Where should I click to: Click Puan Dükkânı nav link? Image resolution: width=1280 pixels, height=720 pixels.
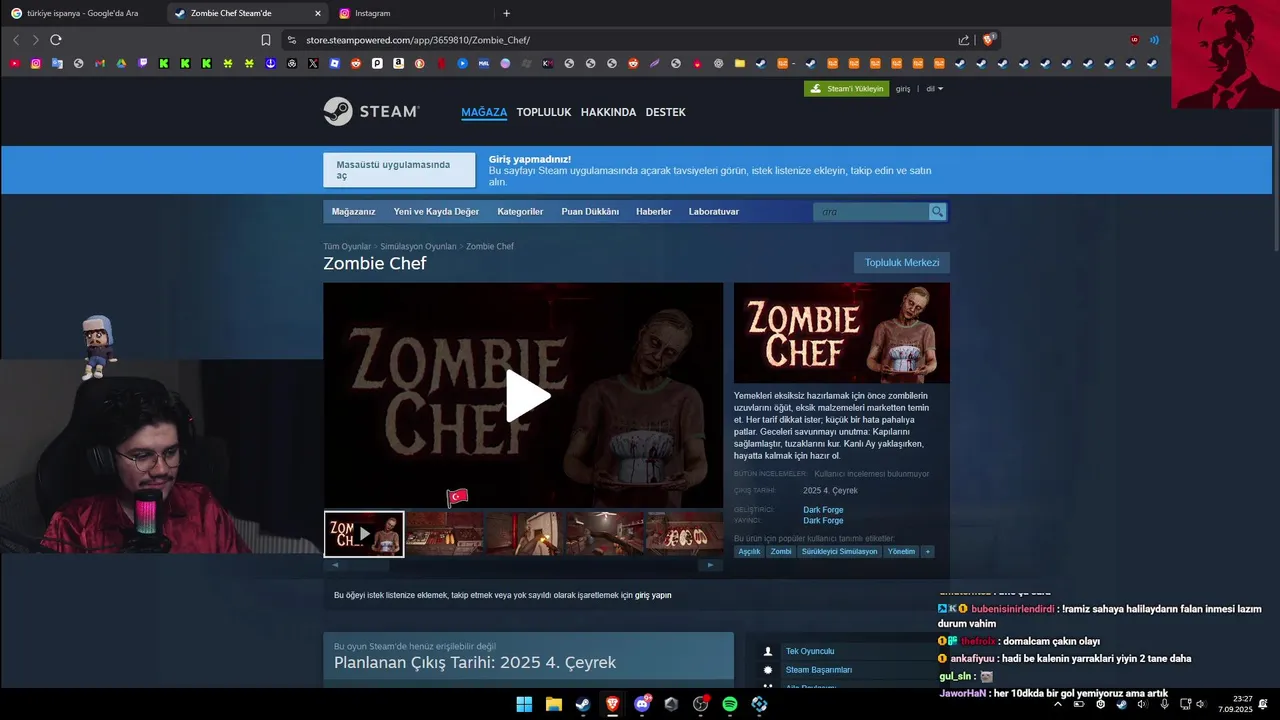(590, 212)
